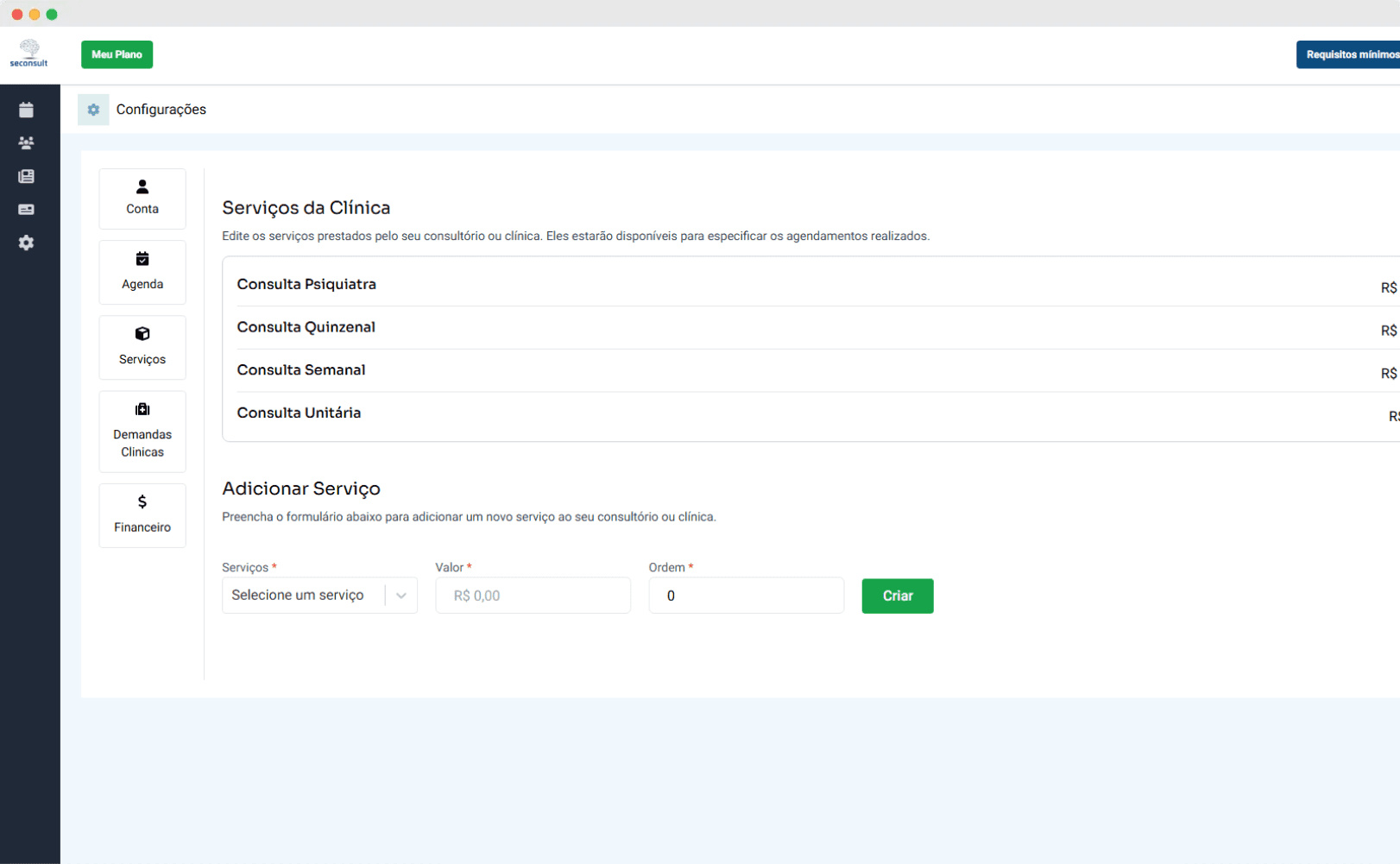This screenshot has width=1400, height=864.
Task: Click the Meu Plano button
Action: point(117,54)
